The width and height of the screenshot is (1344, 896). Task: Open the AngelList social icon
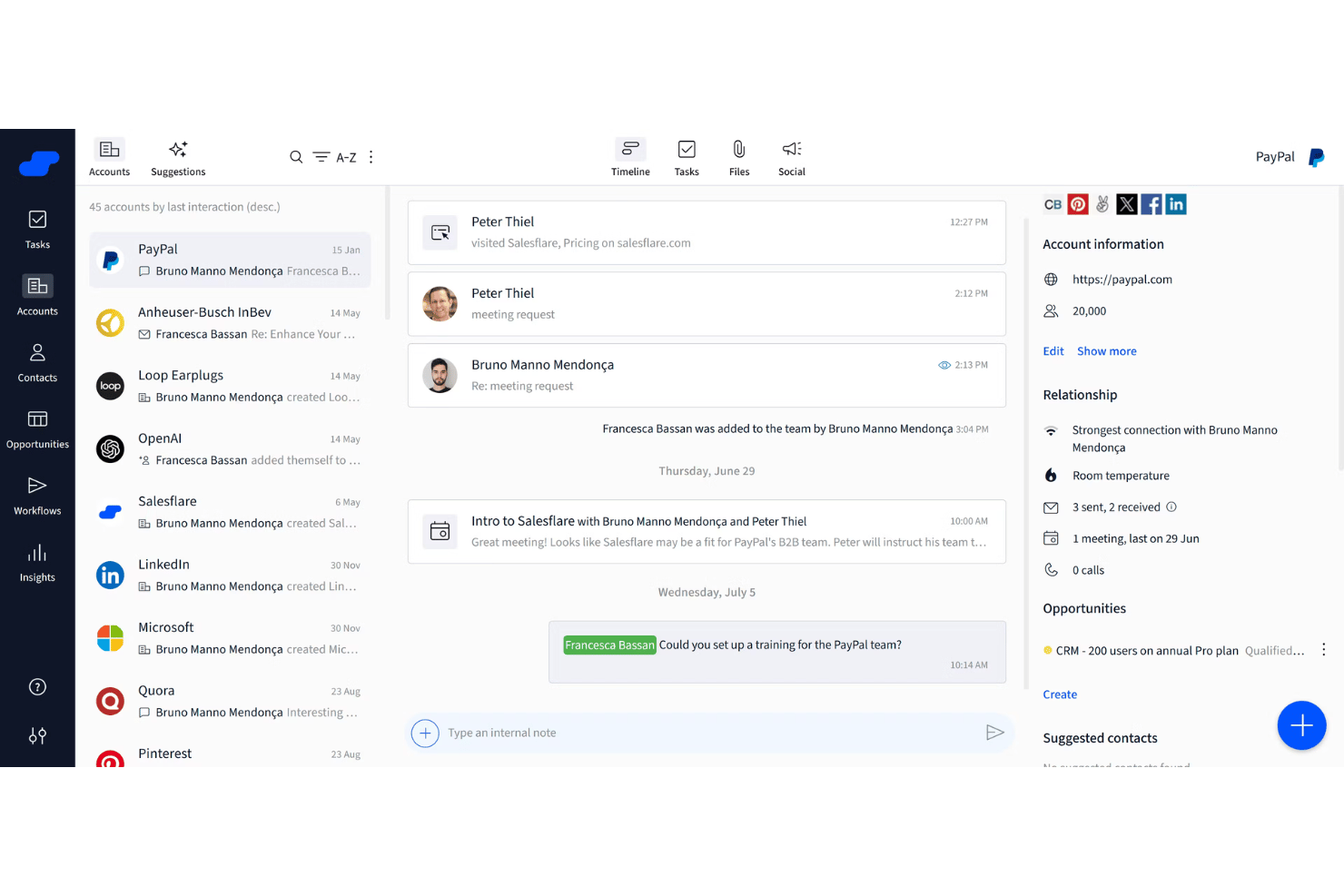pos(1102,204)
